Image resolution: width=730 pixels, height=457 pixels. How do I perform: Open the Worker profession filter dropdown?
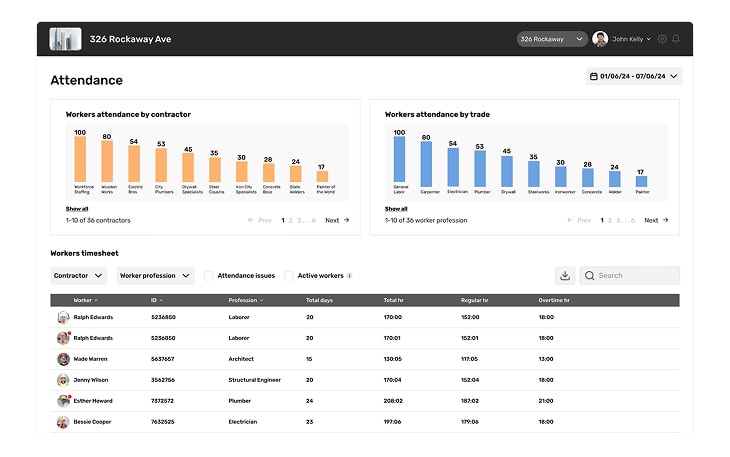[x=154, y=275]
